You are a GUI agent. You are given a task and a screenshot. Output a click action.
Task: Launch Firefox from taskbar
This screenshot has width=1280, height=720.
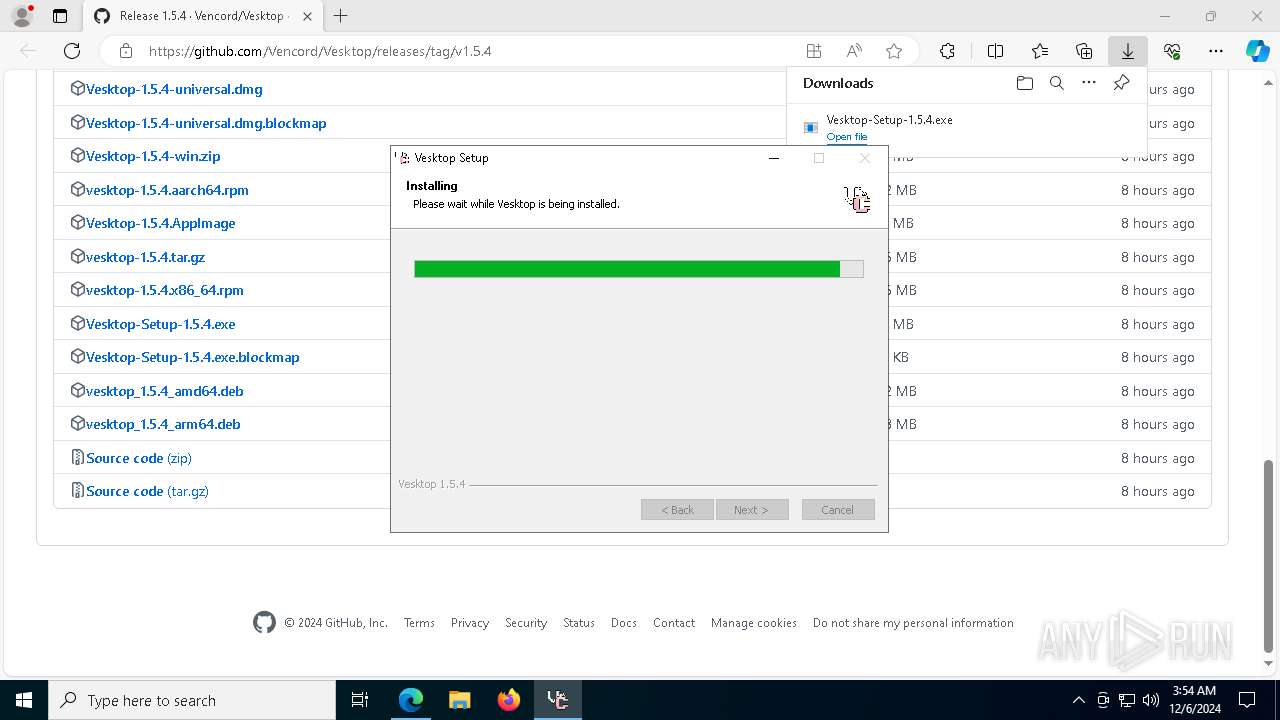tap(509, 700)
